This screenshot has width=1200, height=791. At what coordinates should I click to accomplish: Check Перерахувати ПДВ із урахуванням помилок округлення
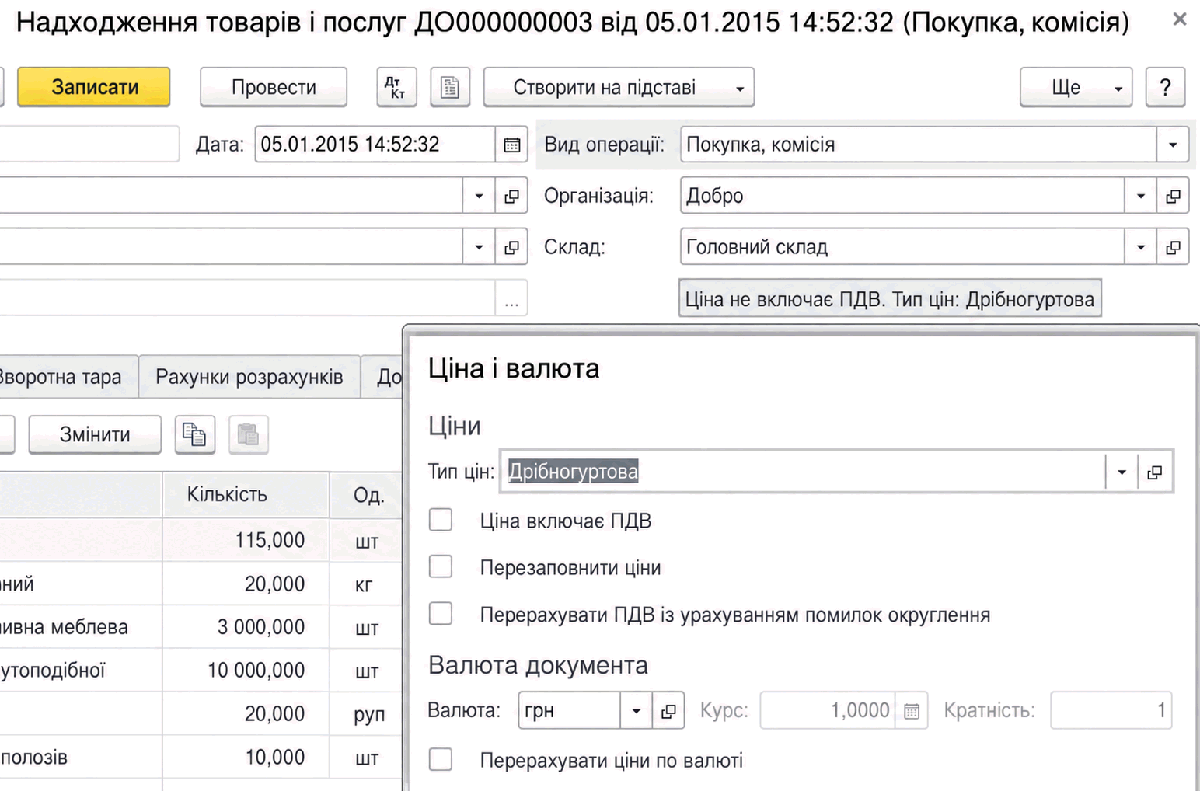[441, 614]
